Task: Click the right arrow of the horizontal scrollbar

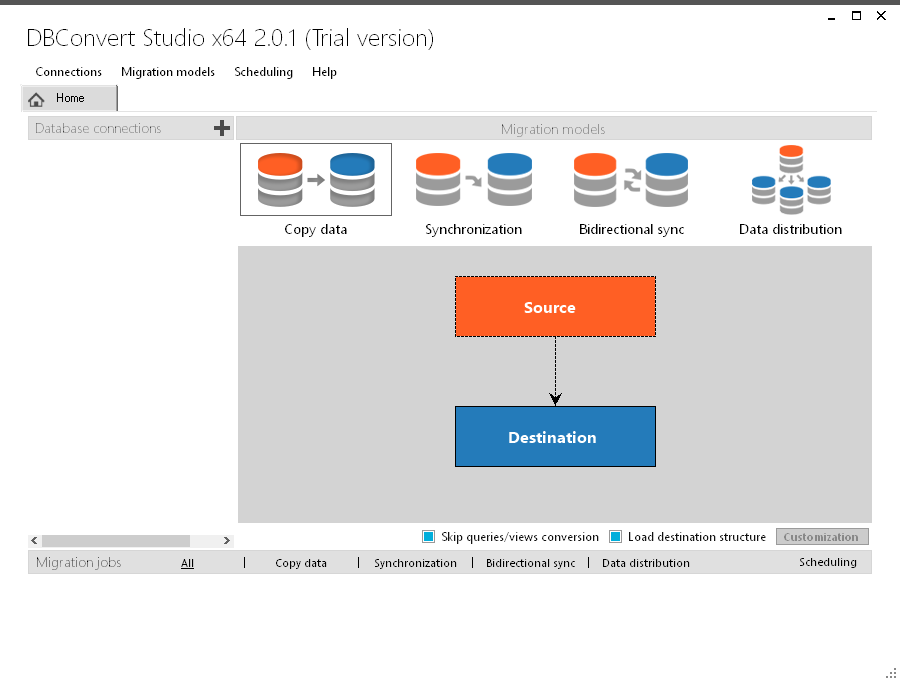Action: pos(227,539)
